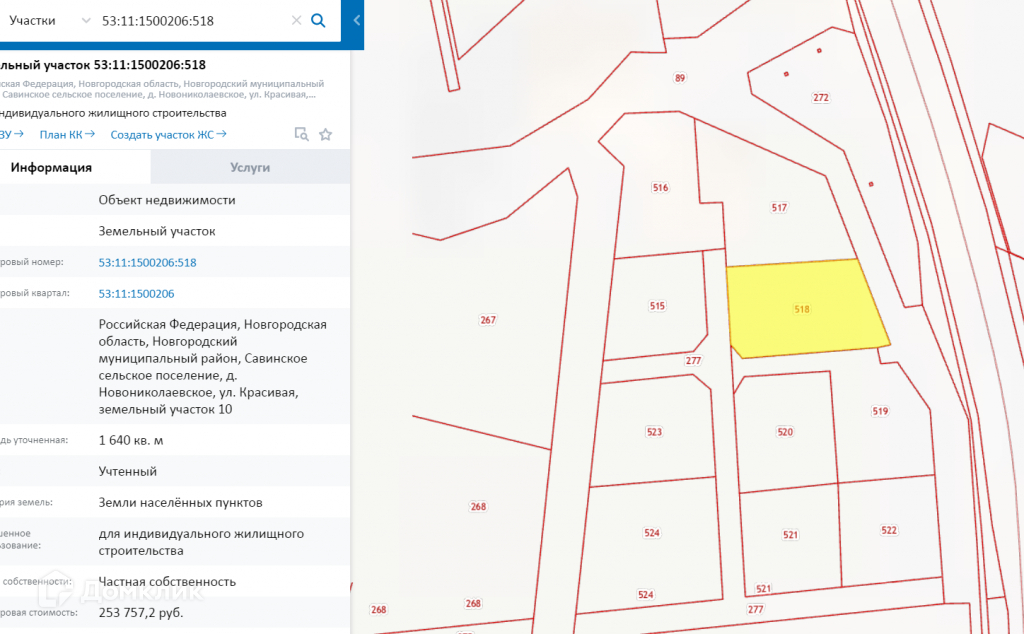1024x634 pixels.
Task: Select parcel 520 on the map
Action: click(785, 432)
